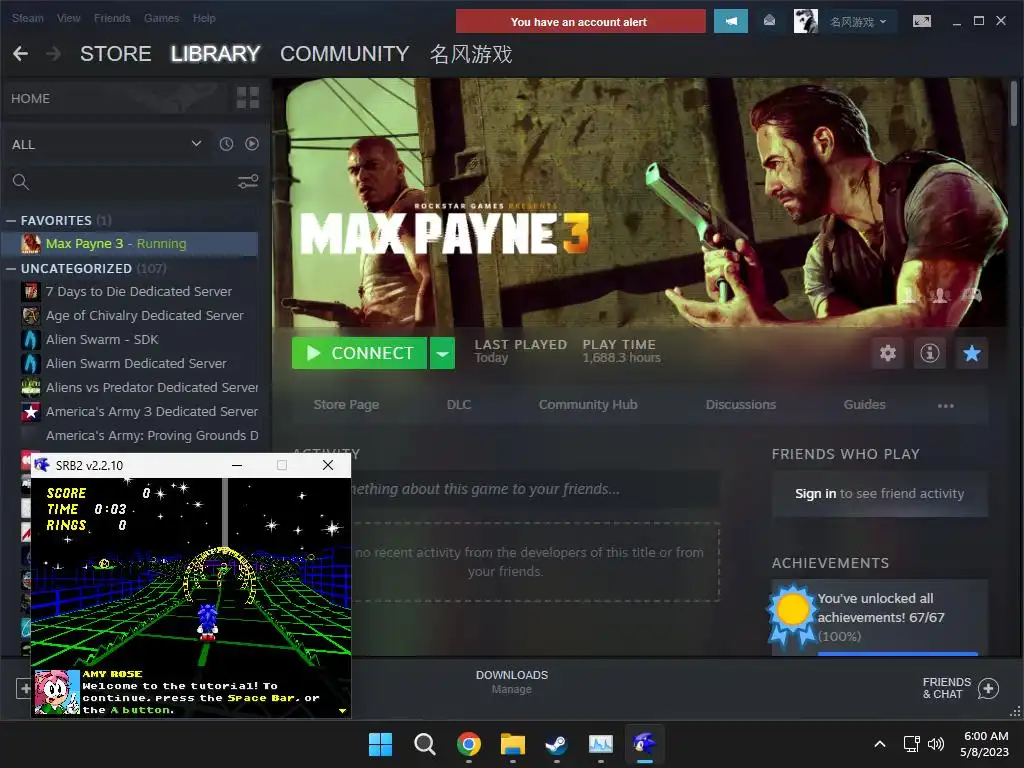This screenshot has width=1024, height=768.
Task: Collapse the FAVORITES category
Action: [x=11, y=221]
